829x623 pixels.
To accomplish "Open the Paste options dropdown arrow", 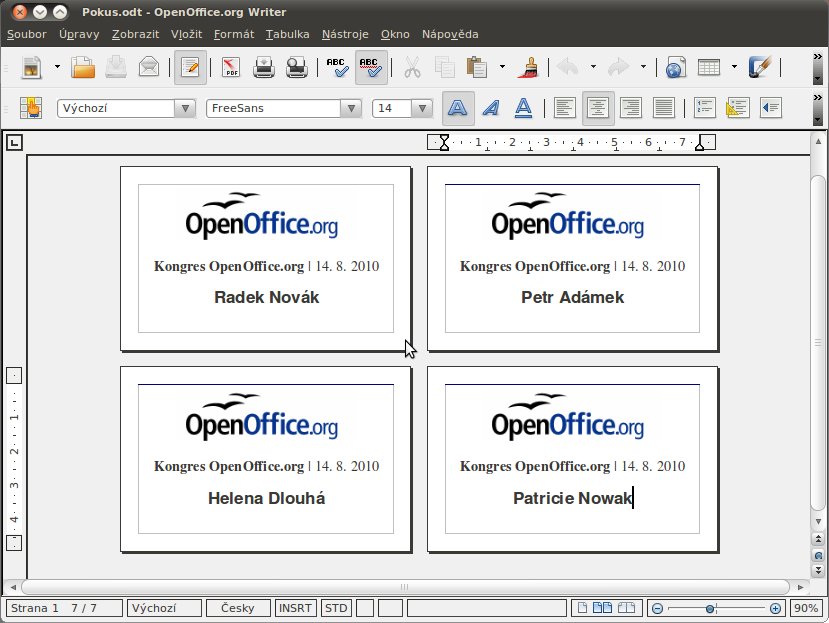I will tap(502, 67).
